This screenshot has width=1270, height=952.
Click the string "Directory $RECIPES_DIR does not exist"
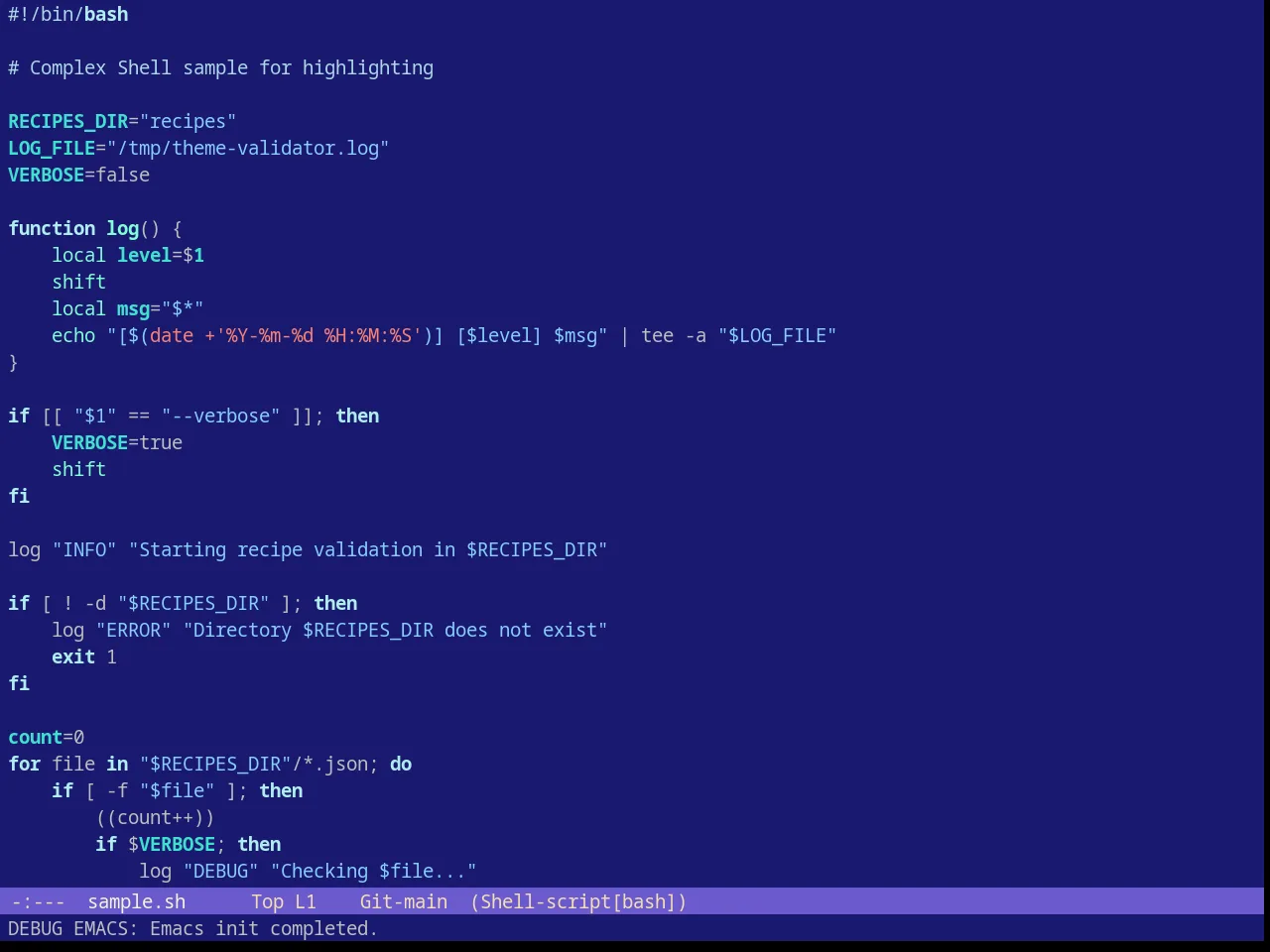(x=396, y=630)
